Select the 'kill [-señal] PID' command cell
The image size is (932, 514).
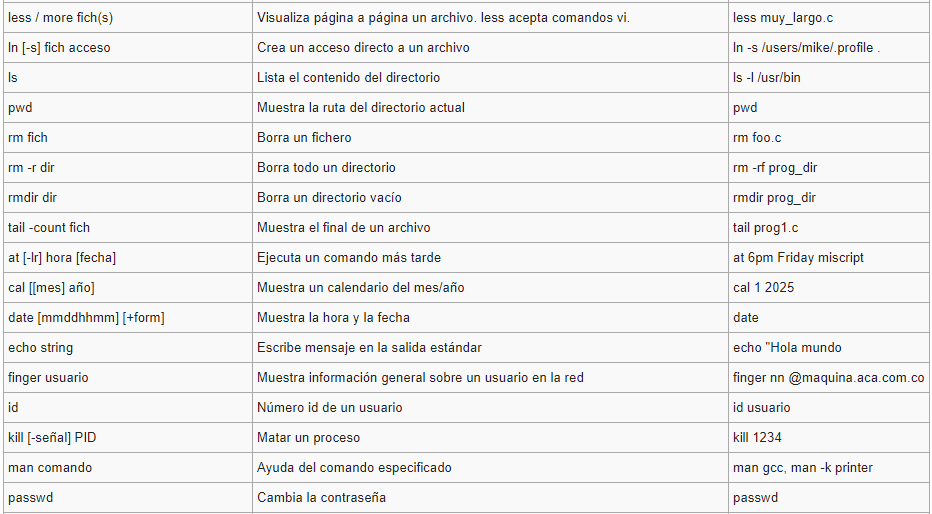click(x=58, y=438)
